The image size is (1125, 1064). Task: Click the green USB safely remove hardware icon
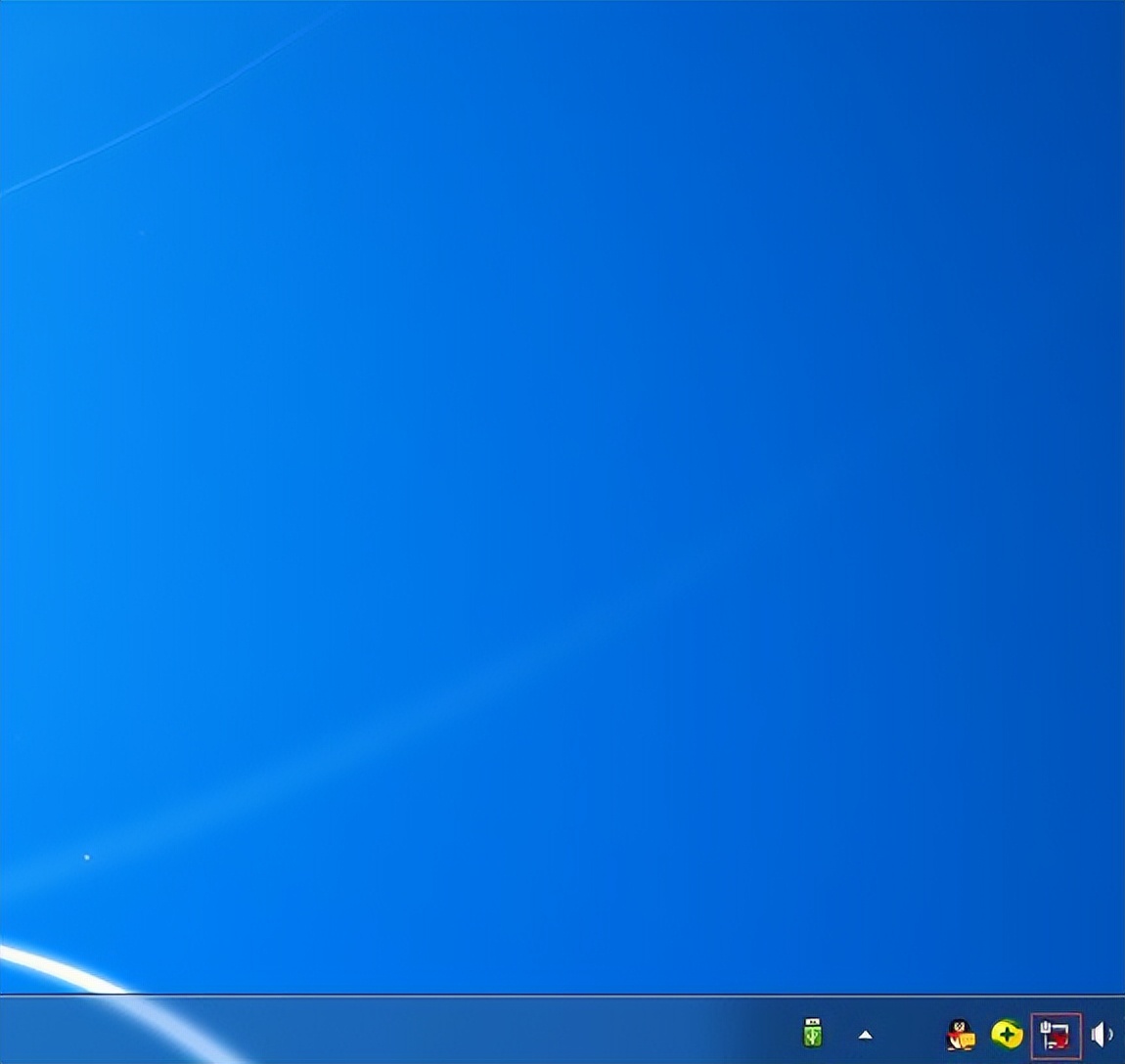coord(812,1033)
